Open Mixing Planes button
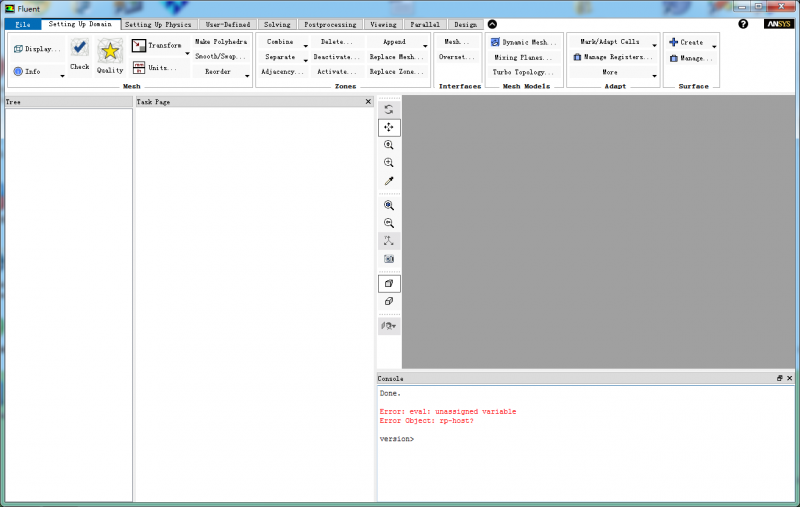The height and width of the screenshot is (507, 800). [x=523, y=58]
